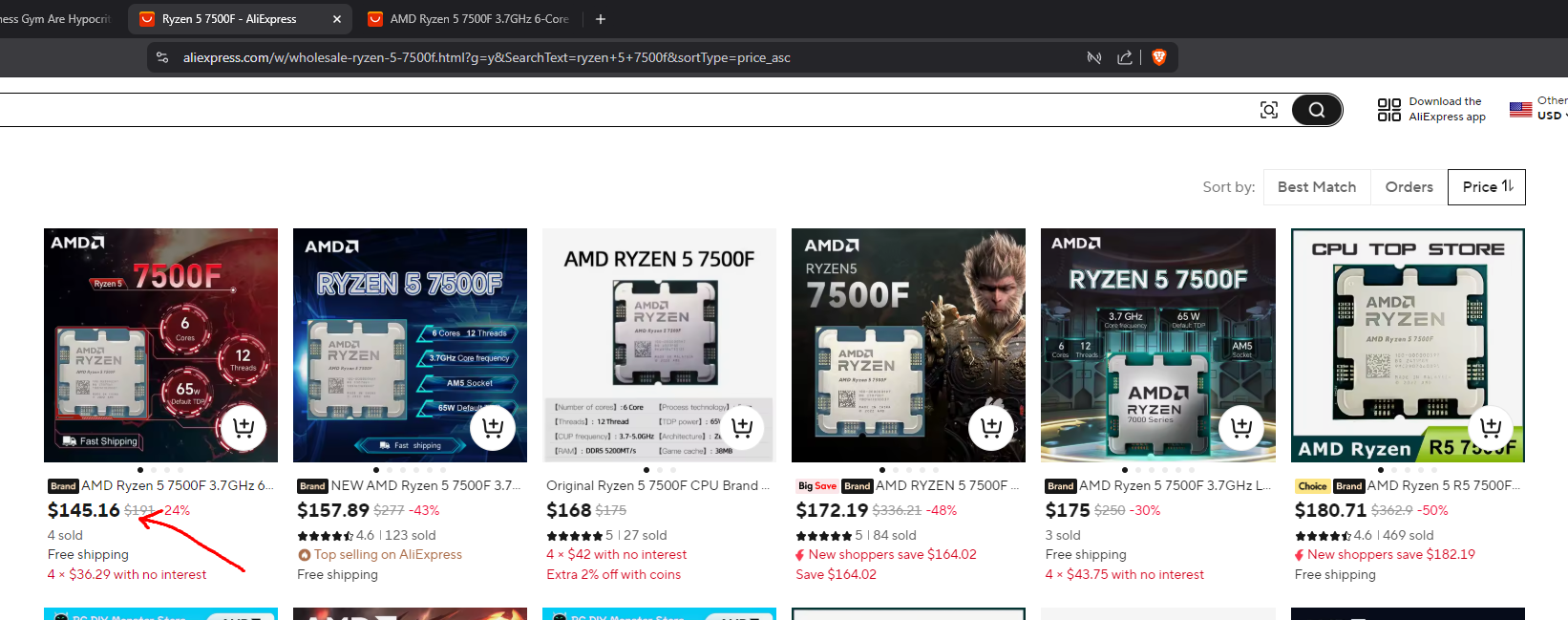The width and height of the screenshot is (1568, 620).
Task: Click the $172.19 price
Action: (x=832, y=510)
